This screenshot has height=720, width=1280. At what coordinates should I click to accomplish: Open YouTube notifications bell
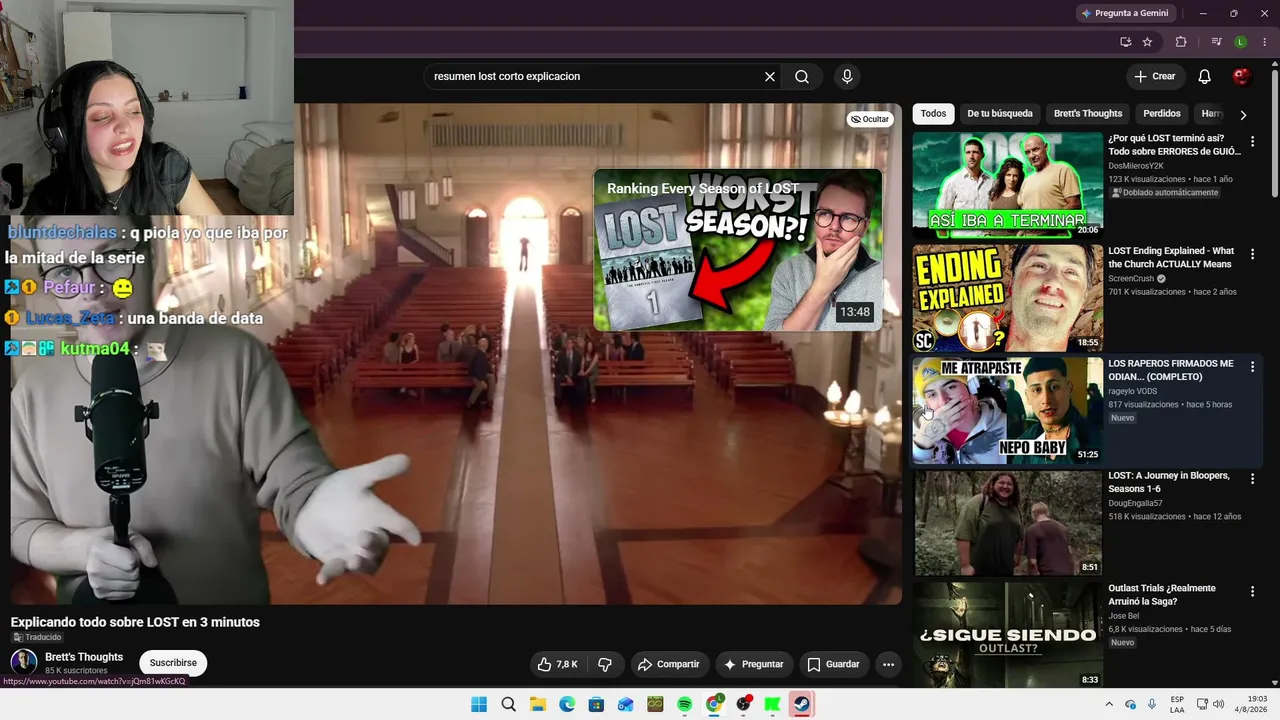pos(1205,77)
